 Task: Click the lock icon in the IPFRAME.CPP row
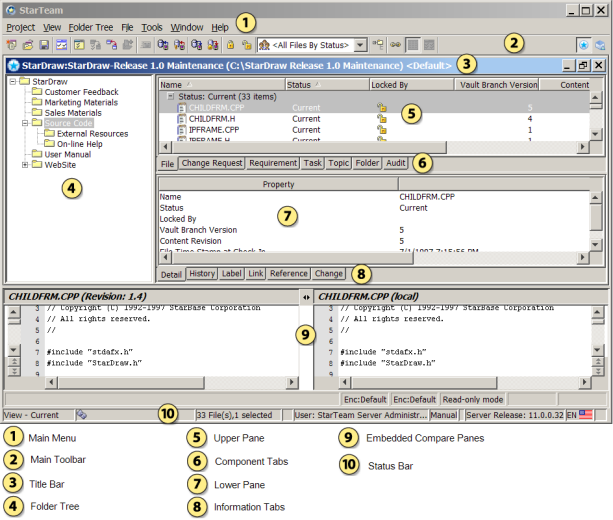[381, 130]
